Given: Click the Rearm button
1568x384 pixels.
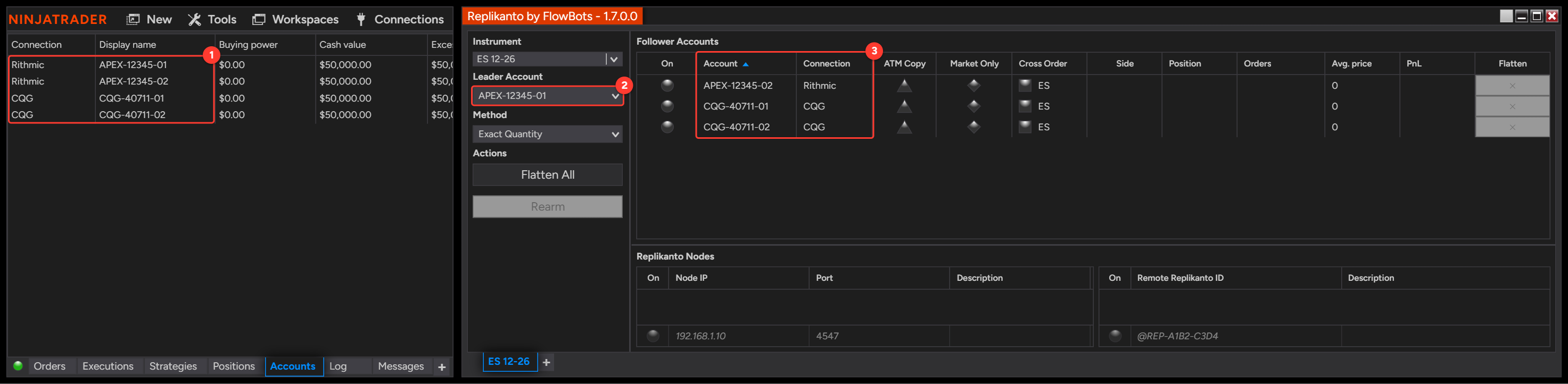Looking at the screenshot, I should (x=547, y=207).
